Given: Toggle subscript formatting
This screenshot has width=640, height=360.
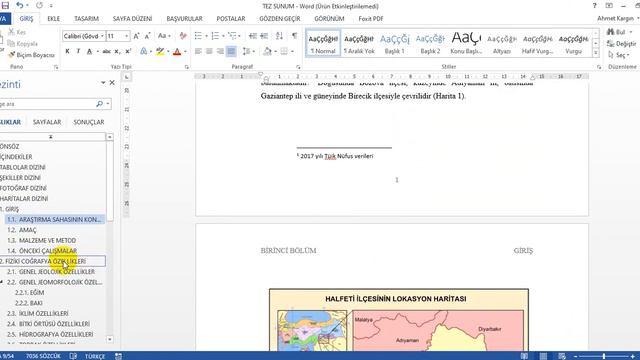Looking at the screenshot, I should tap(117, 51).
